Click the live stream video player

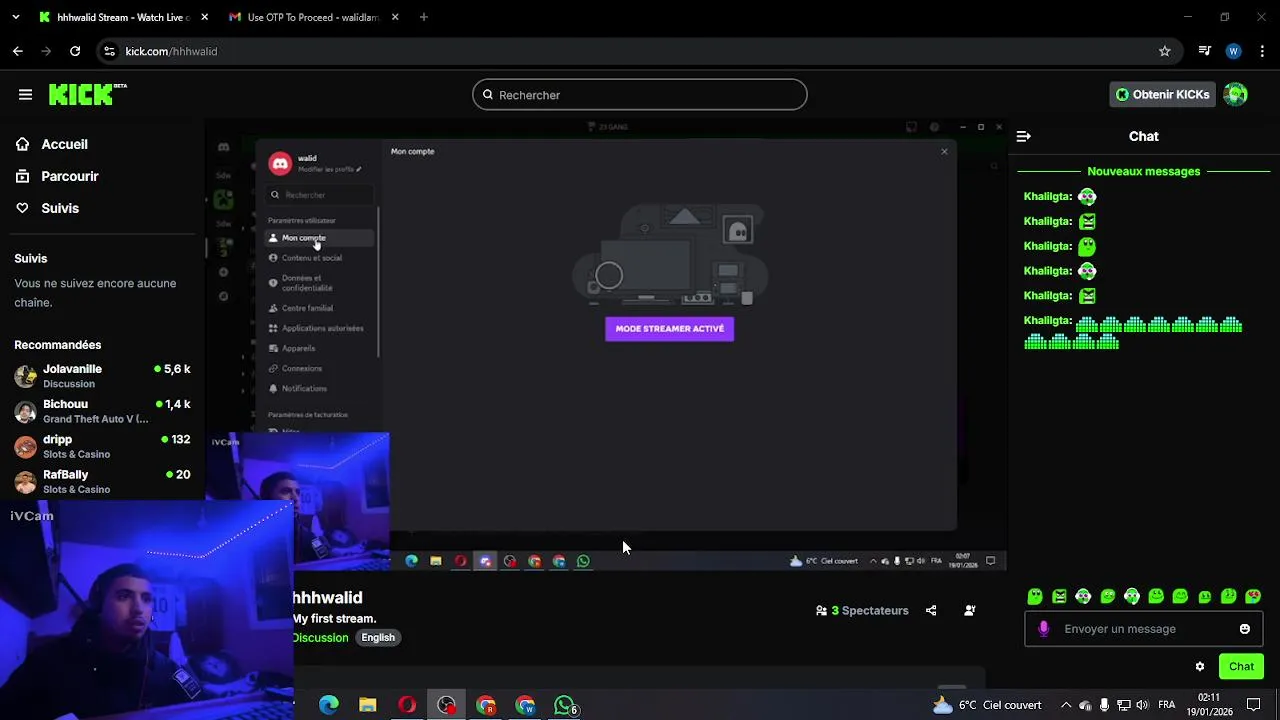[605, 345]
